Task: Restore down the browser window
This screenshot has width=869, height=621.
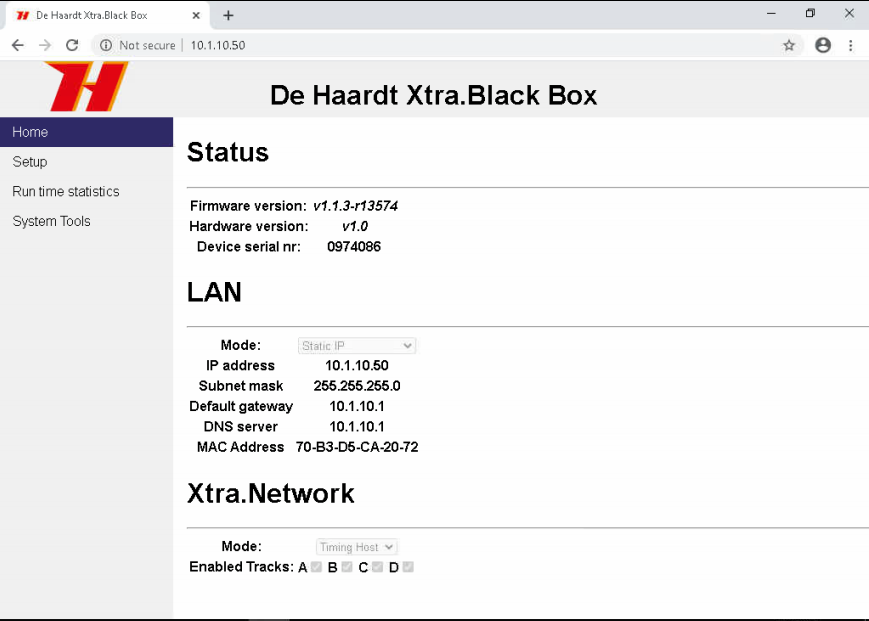Action: tap(810, 13)
